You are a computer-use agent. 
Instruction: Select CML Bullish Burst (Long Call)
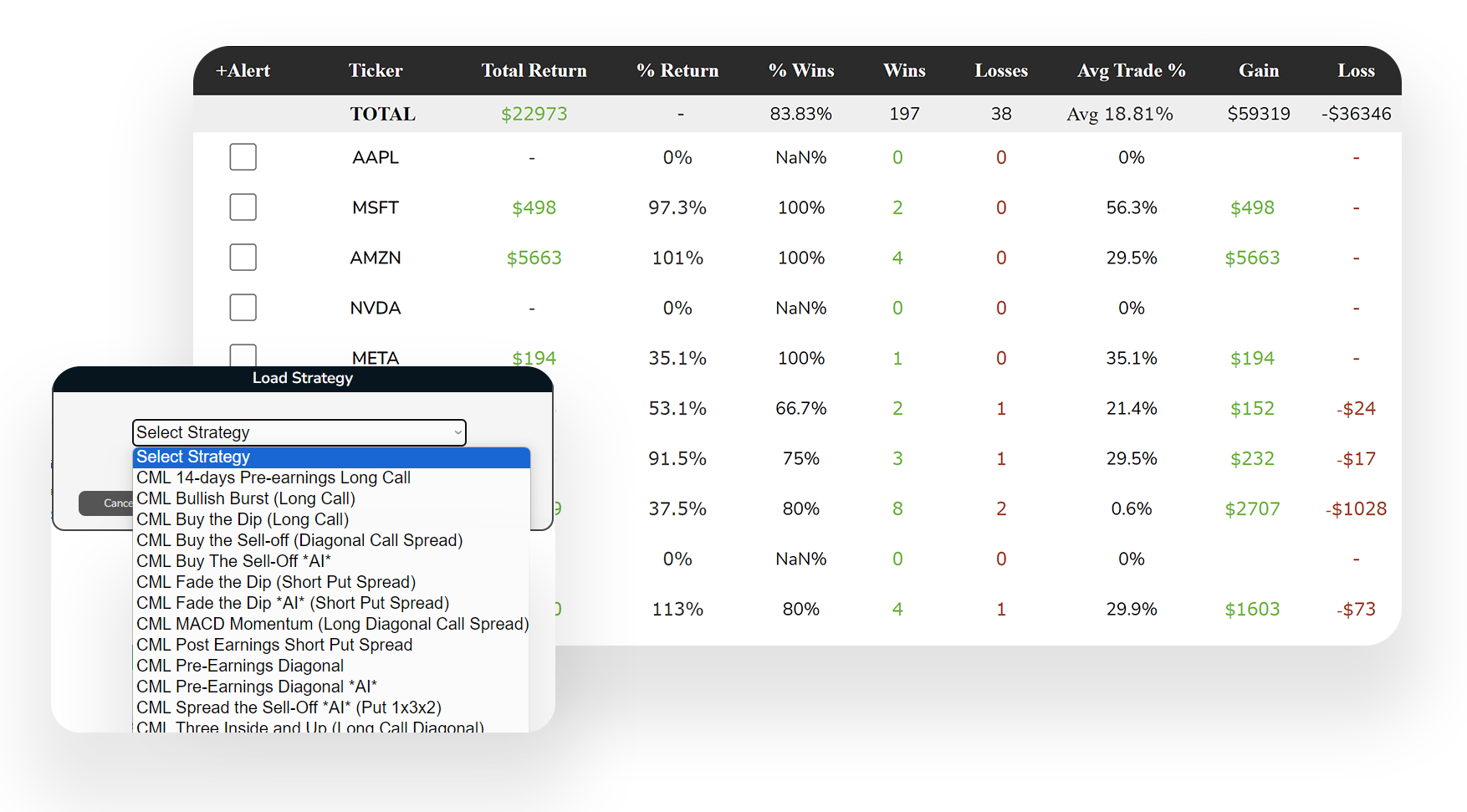point(331,499)
